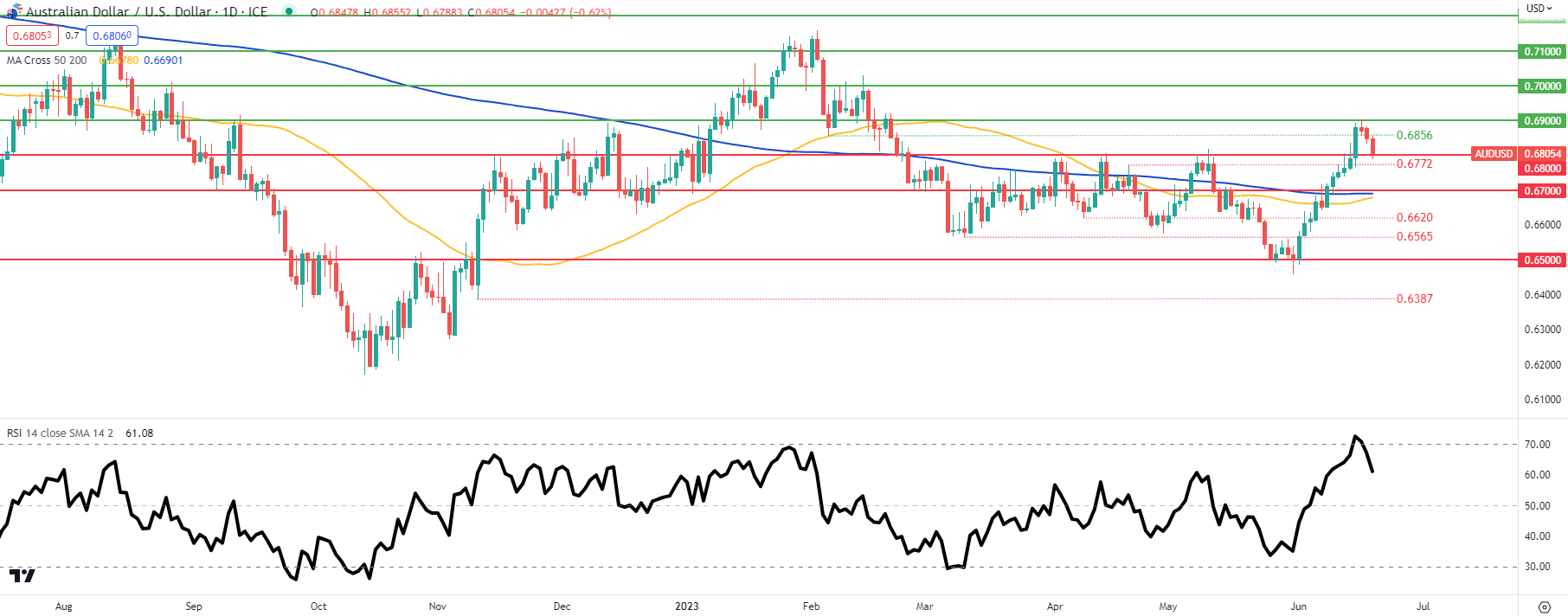Viewport: 1568px width, 616px height.
Task: Click the RSI 30.00 scale label
Action: click(1538, 567)
